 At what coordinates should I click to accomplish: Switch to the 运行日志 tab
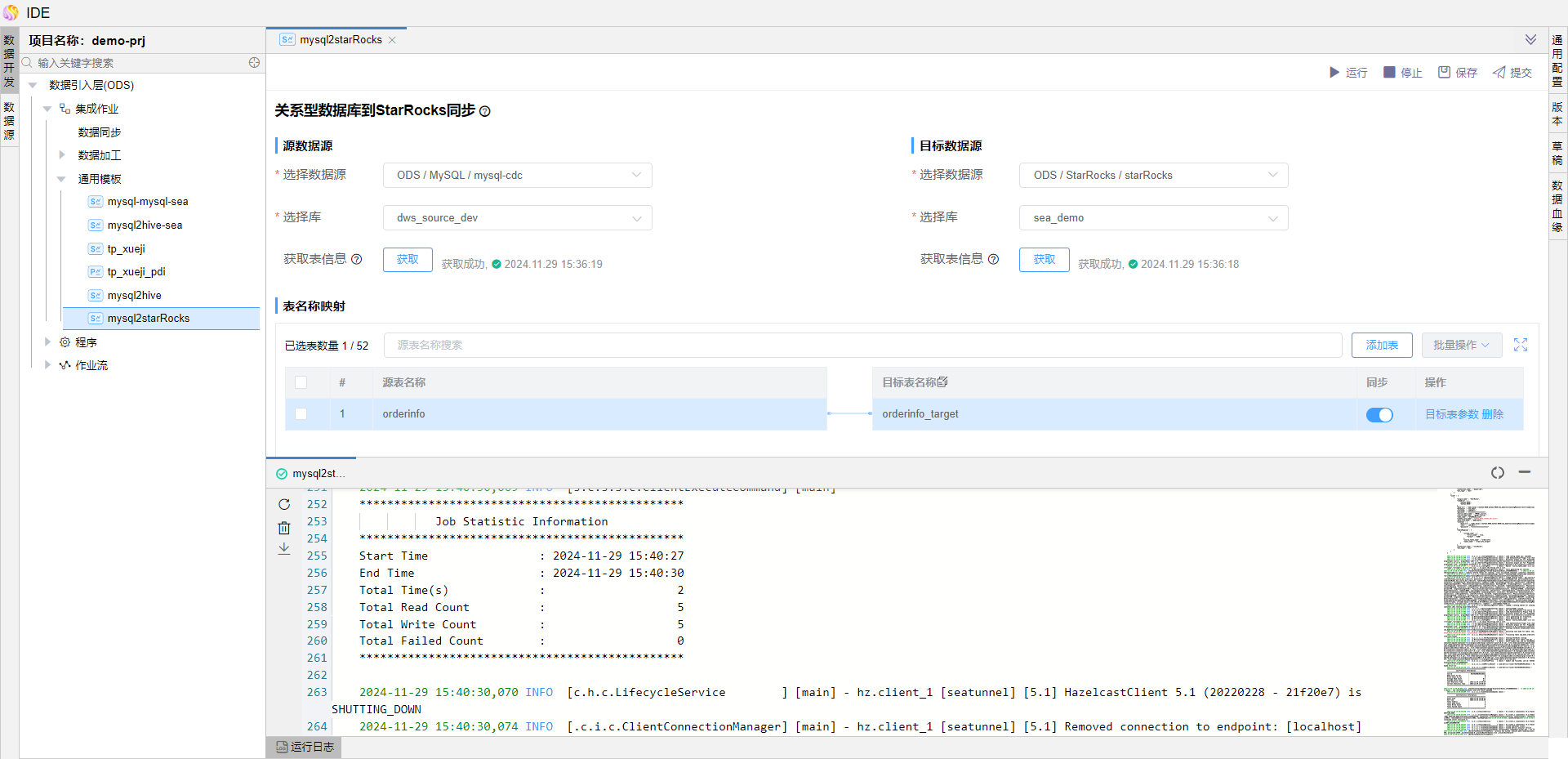point(305,747)
